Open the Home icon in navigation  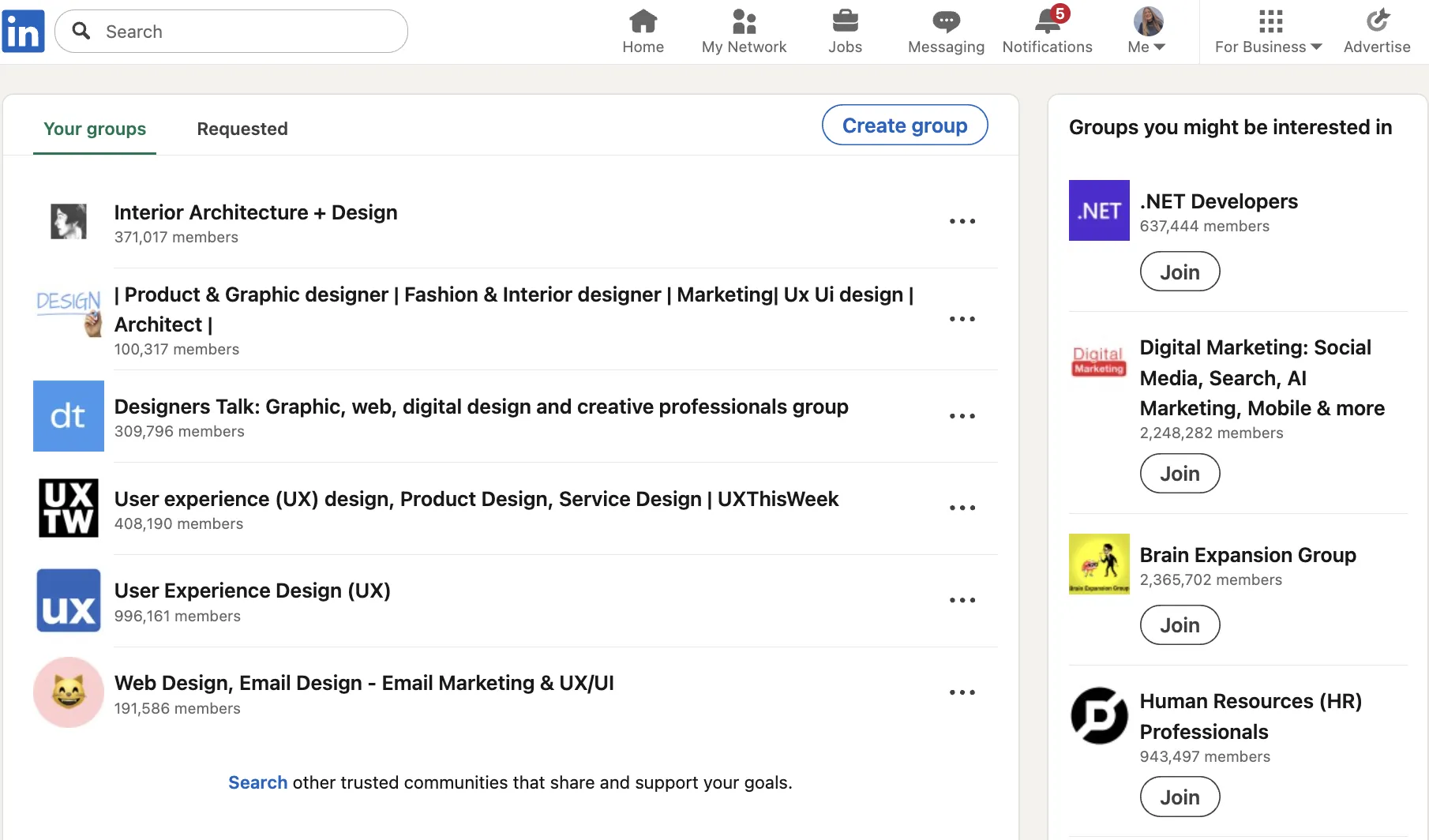tap(643, 24)
